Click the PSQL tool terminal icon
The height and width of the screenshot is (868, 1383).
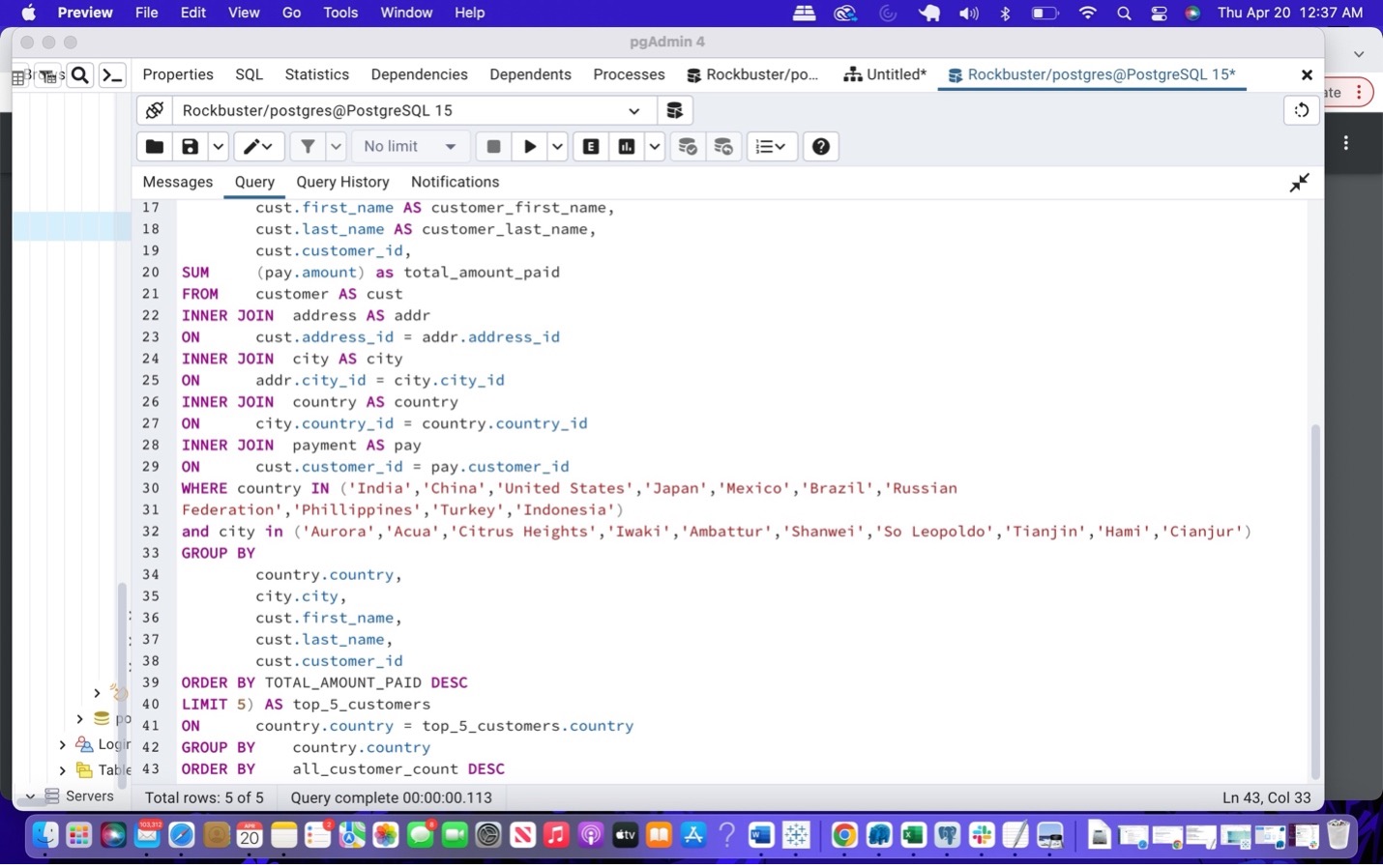tap(113, 75)
